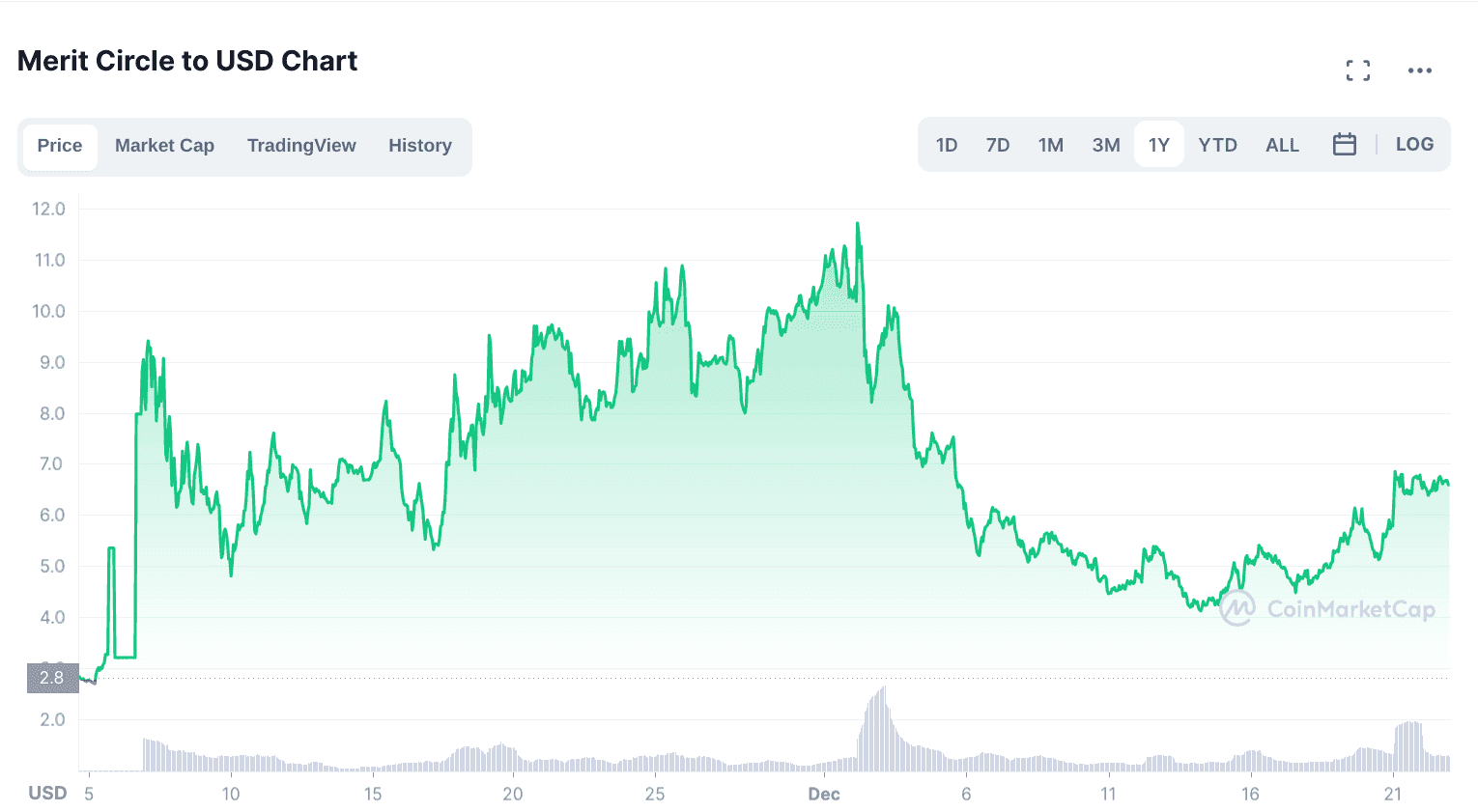Viewport: 1478px width, 812px height.
Task: Click the Dec marker on the time axis
Action: pyautogui.click(x=824, y=795)
